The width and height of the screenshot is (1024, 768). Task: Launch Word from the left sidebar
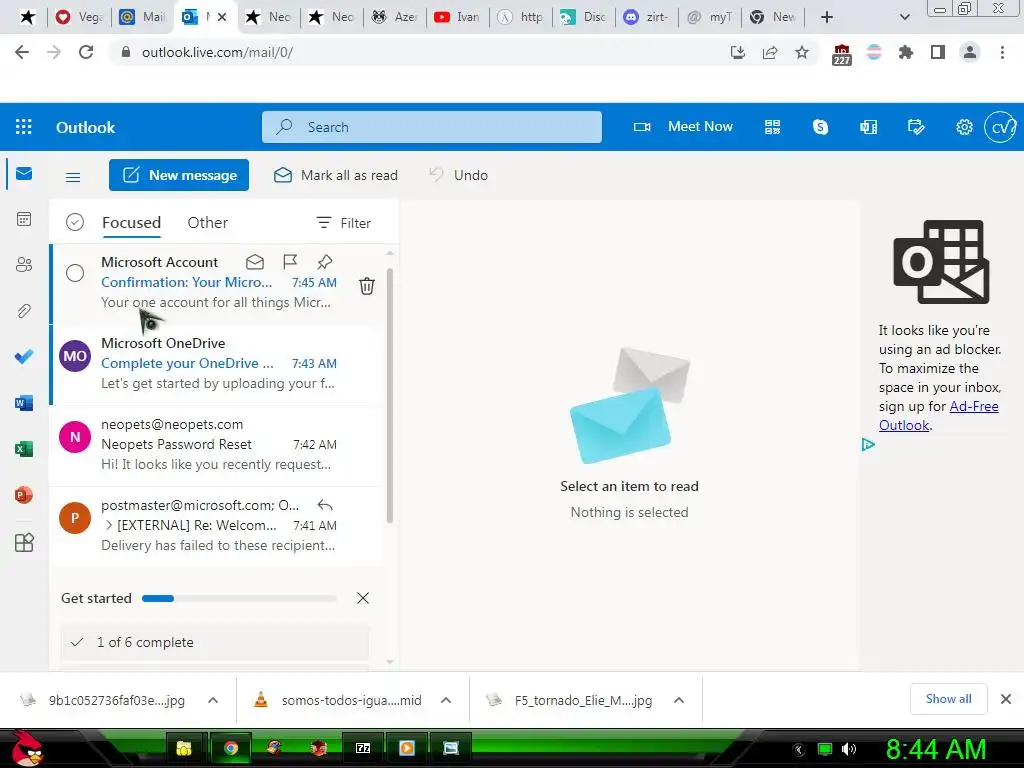coord(24,403)
